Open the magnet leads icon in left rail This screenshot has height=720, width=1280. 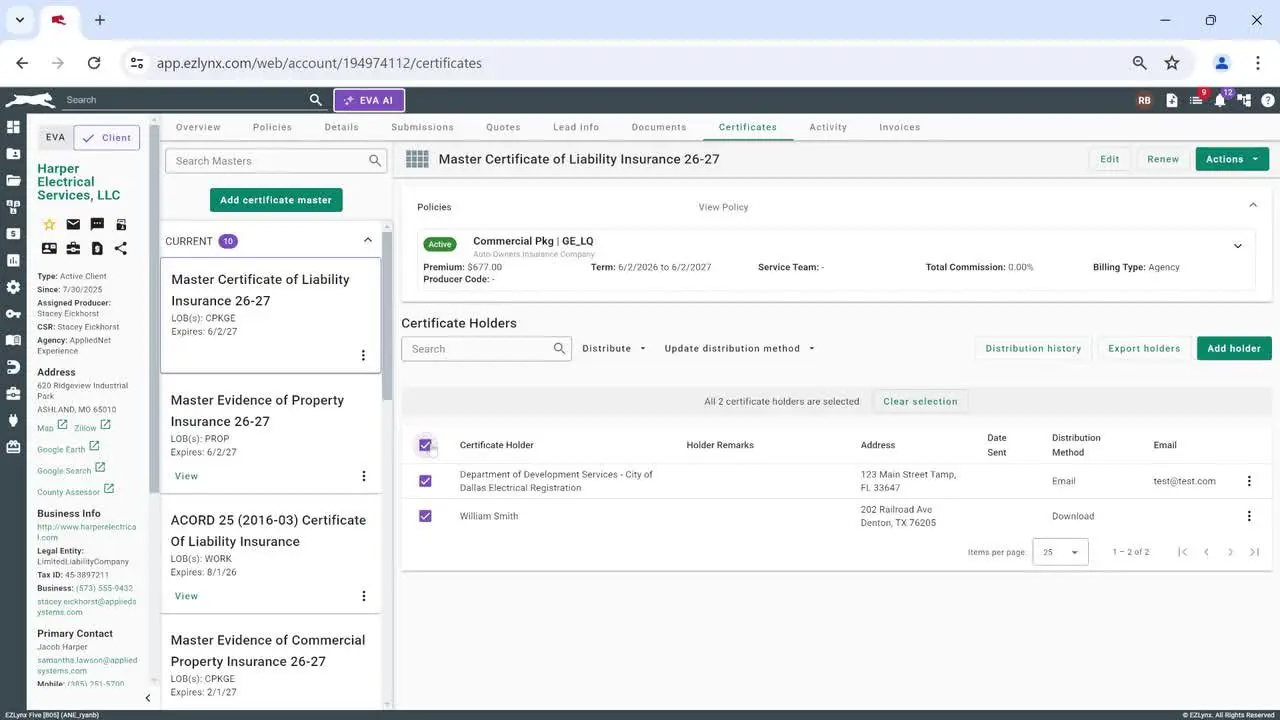(13, 367)
